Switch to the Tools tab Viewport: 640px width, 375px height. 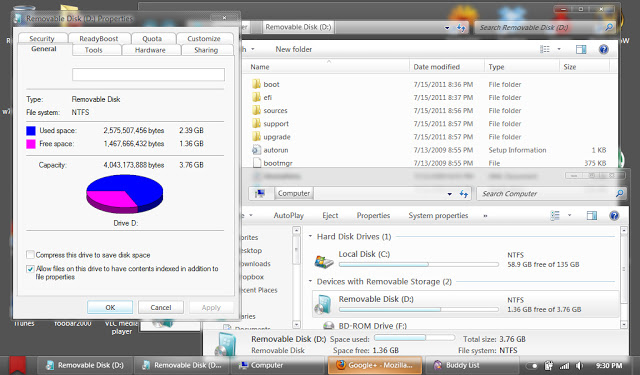pos(93,50)
